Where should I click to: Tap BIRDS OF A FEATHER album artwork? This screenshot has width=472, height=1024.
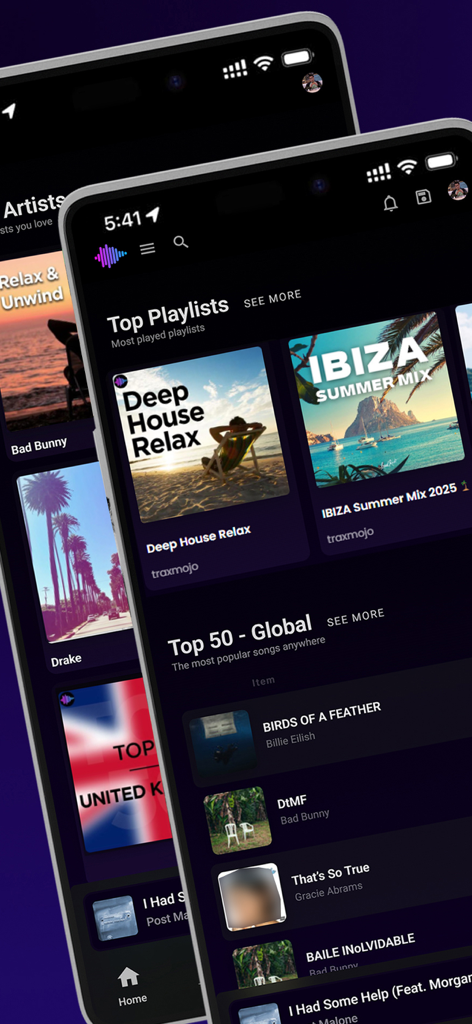coord(221,744)
